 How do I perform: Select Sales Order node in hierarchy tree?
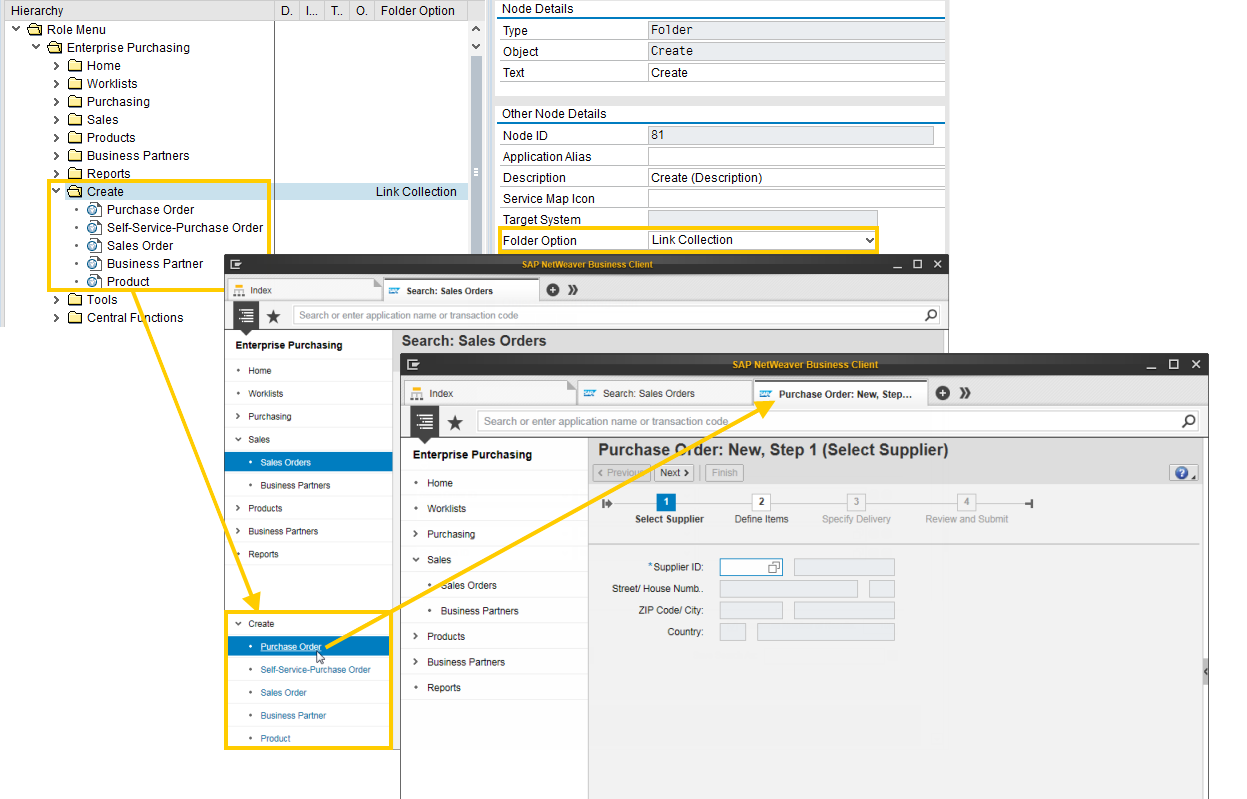click(140, 246)
